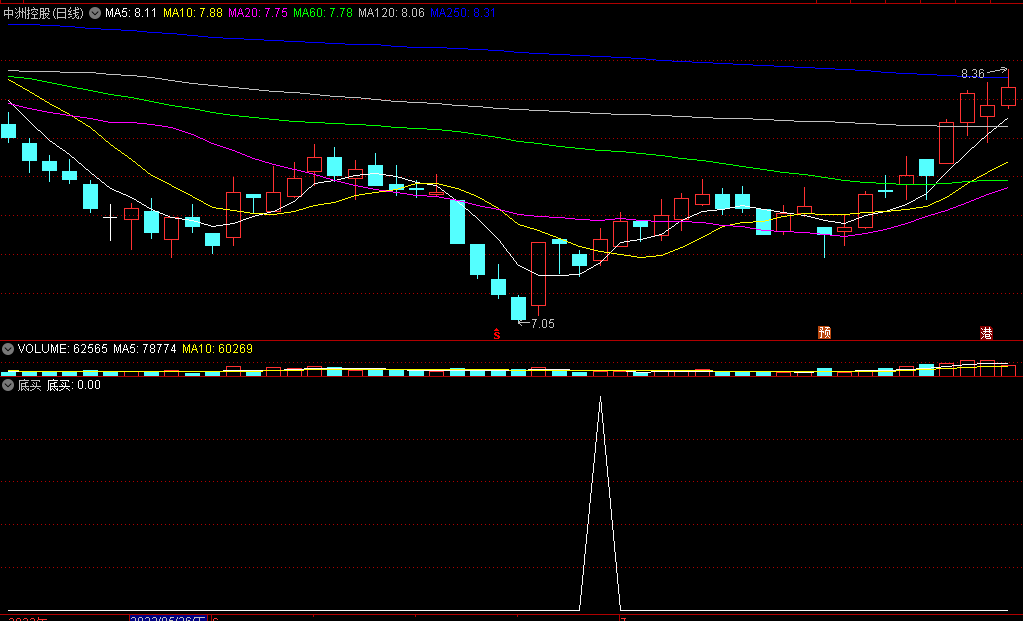Screen dimensions: 1023x621
Task: Click the yellow MA10: 7.88 label
Action: tap(192, 12)
